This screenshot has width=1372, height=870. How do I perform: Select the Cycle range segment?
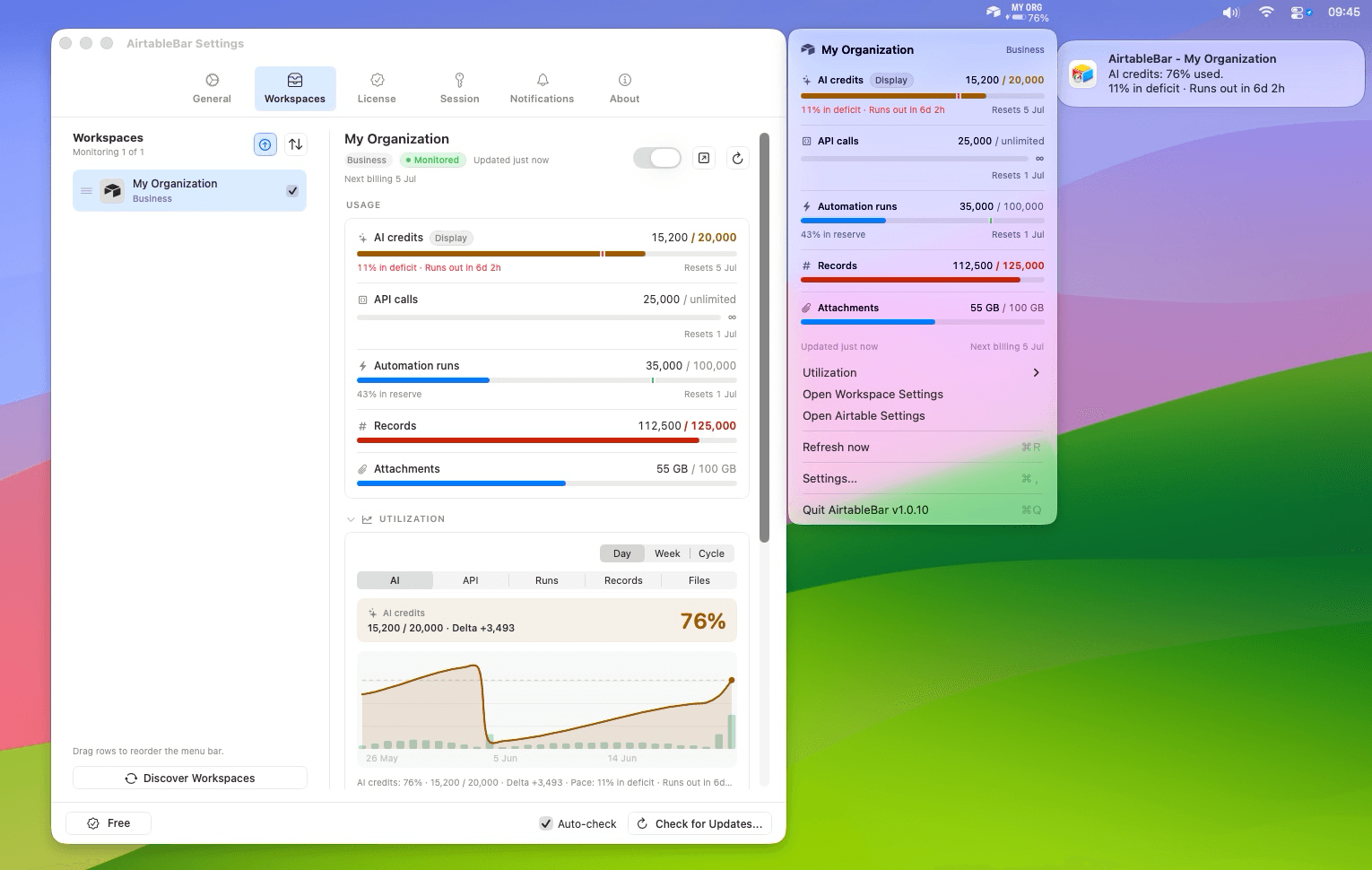(x=711, y=553)
